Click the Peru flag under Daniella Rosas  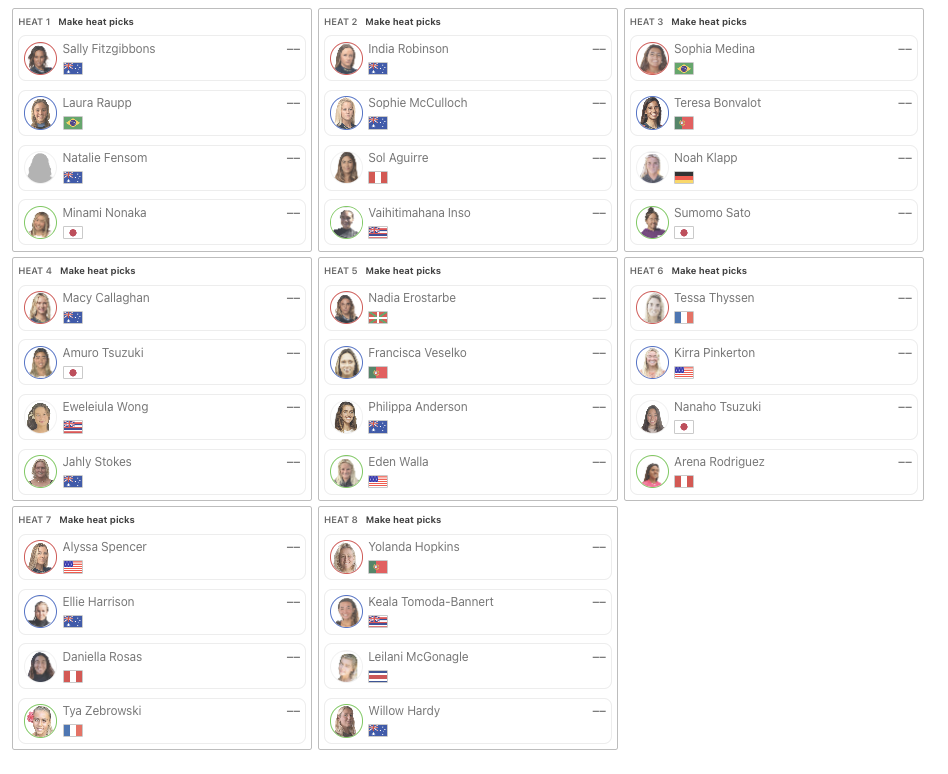[73, 676]
